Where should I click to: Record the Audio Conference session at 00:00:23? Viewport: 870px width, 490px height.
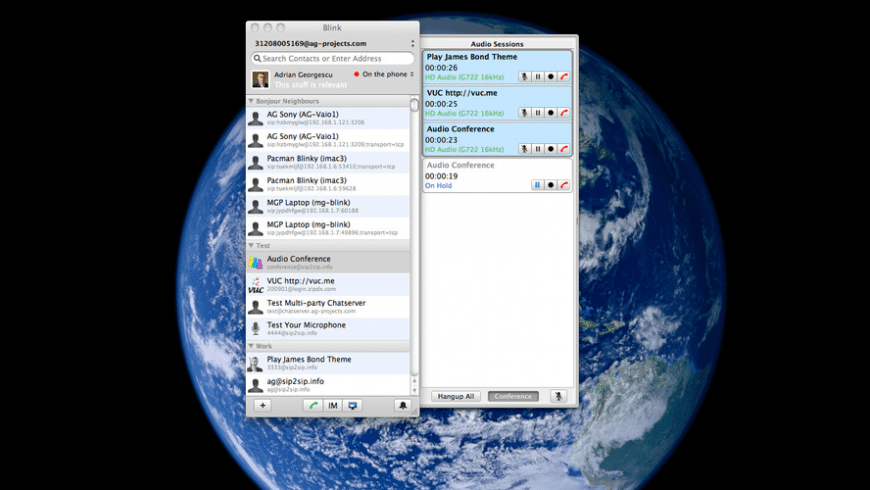551,149
